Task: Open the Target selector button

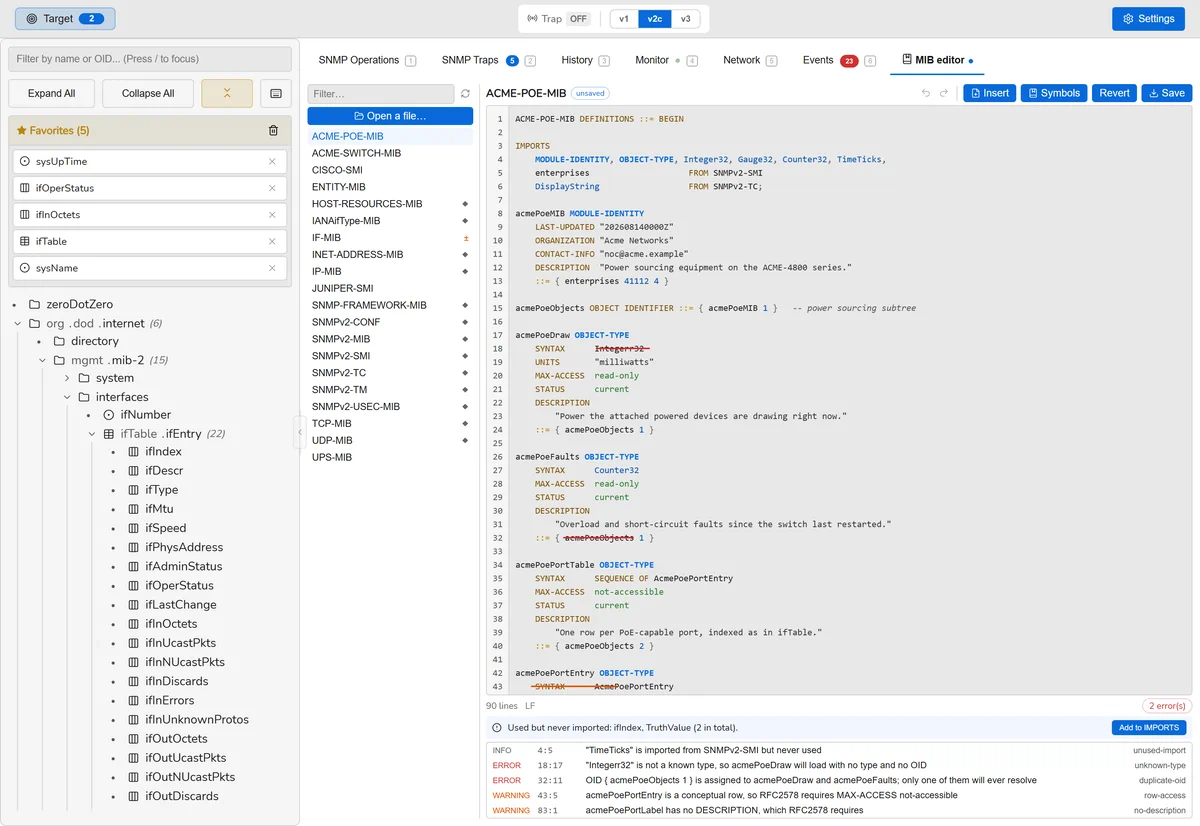Action: (x=65, y=19)
